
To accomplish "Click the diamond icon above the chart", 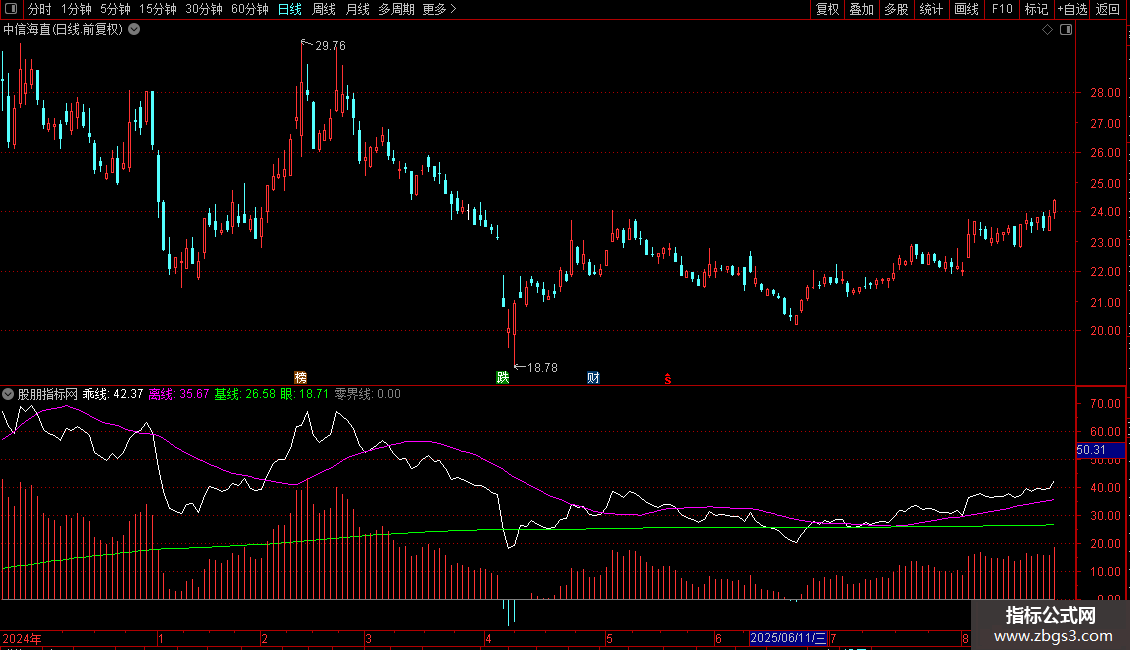I will pos(1048,30).
